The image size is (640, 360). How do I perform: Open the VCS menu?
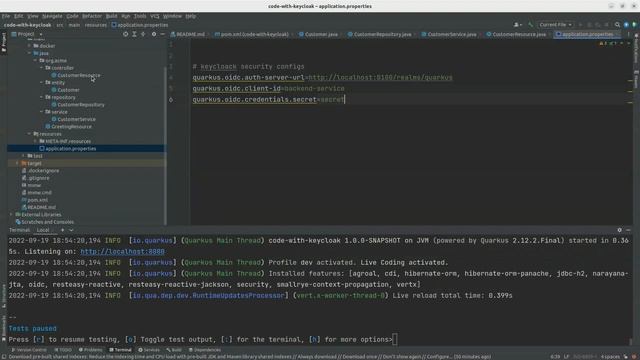(155, 16)
